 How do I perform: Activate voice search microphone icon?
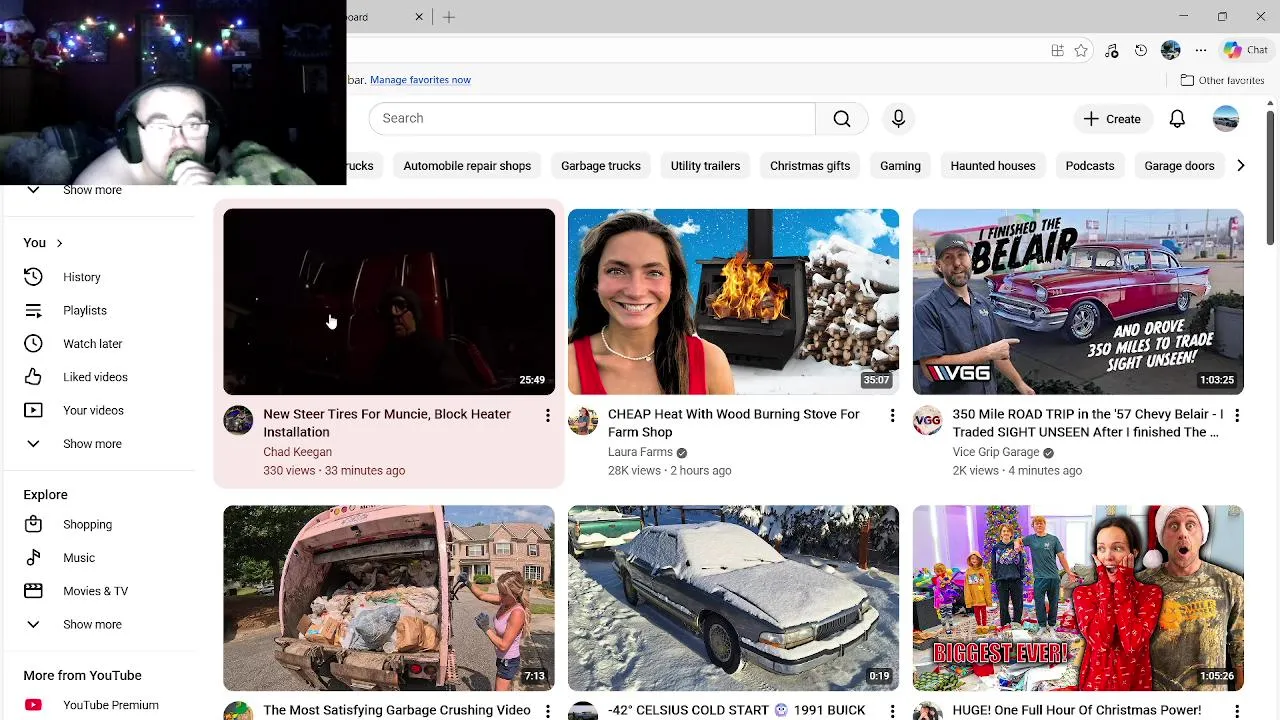[898, 118]
